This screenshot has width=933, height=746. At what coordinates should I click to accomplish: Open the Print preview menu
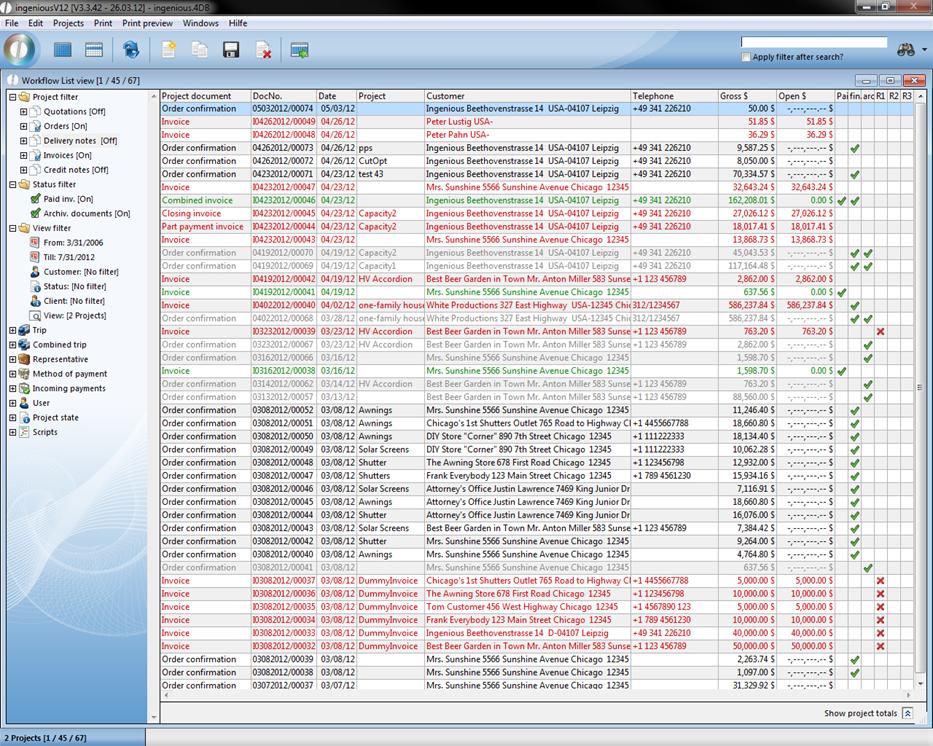(147, 22)
